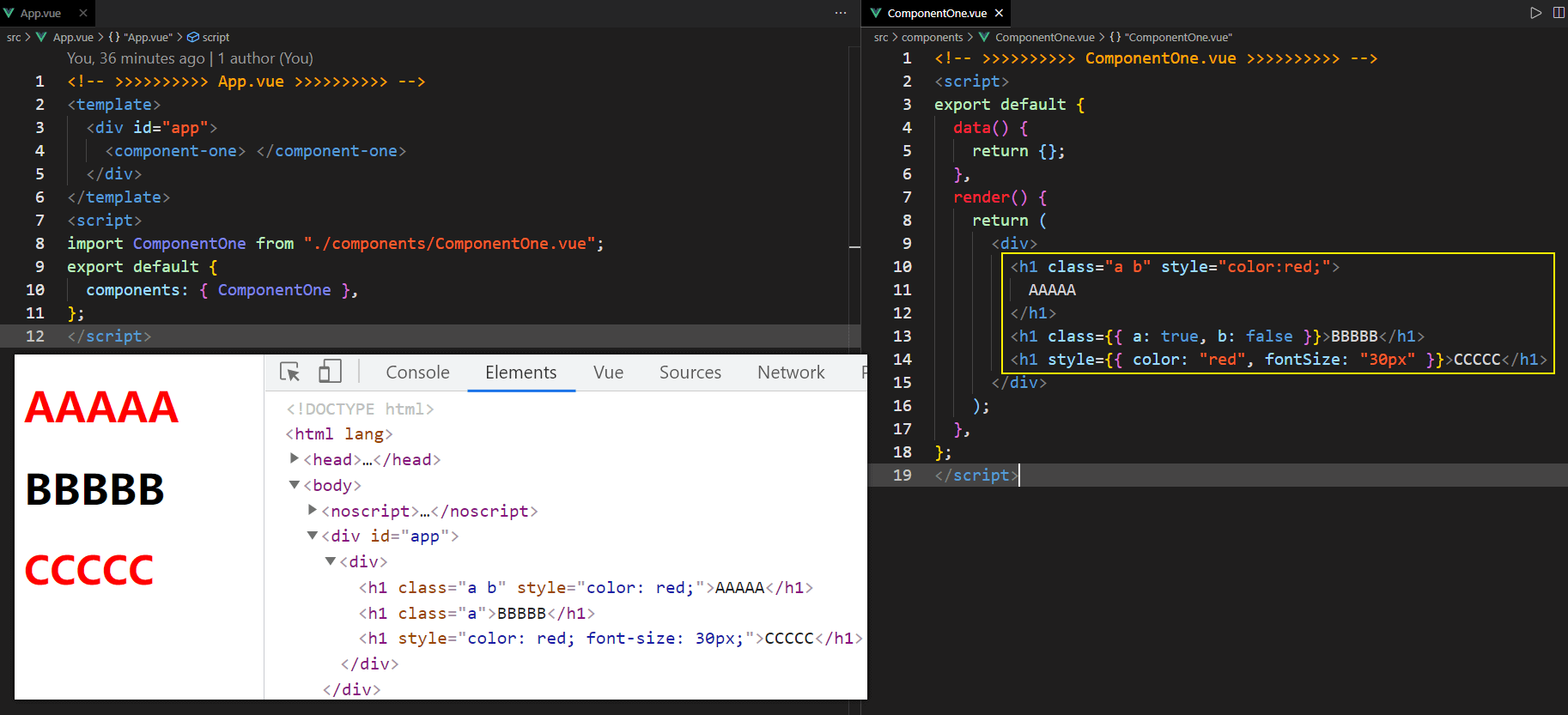Open the Elements tab in DevTools
The width and height of the screenshot is (1568, 715).
click(520, 373)
